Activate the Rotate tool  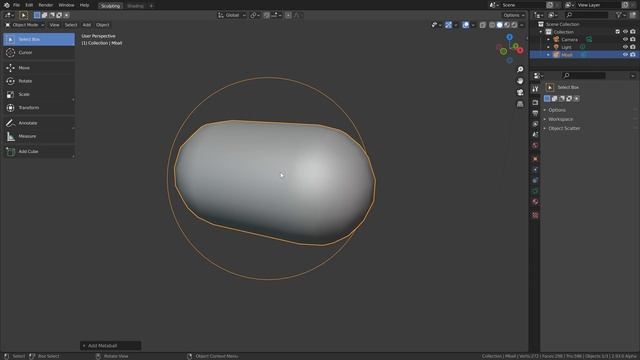click(39, 81)
